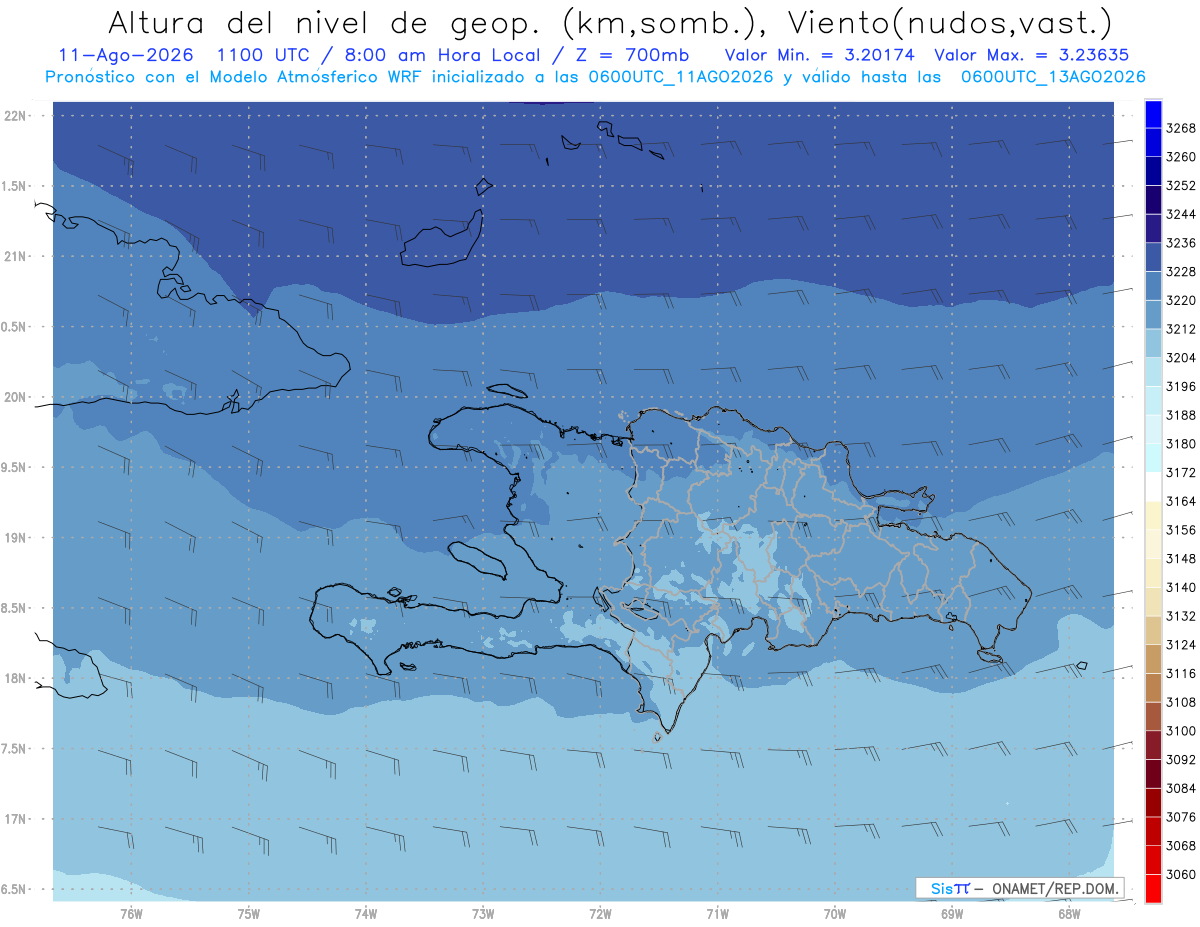Pick the tan swatch between 3124 and 3116

click(x=1153, y=659)
